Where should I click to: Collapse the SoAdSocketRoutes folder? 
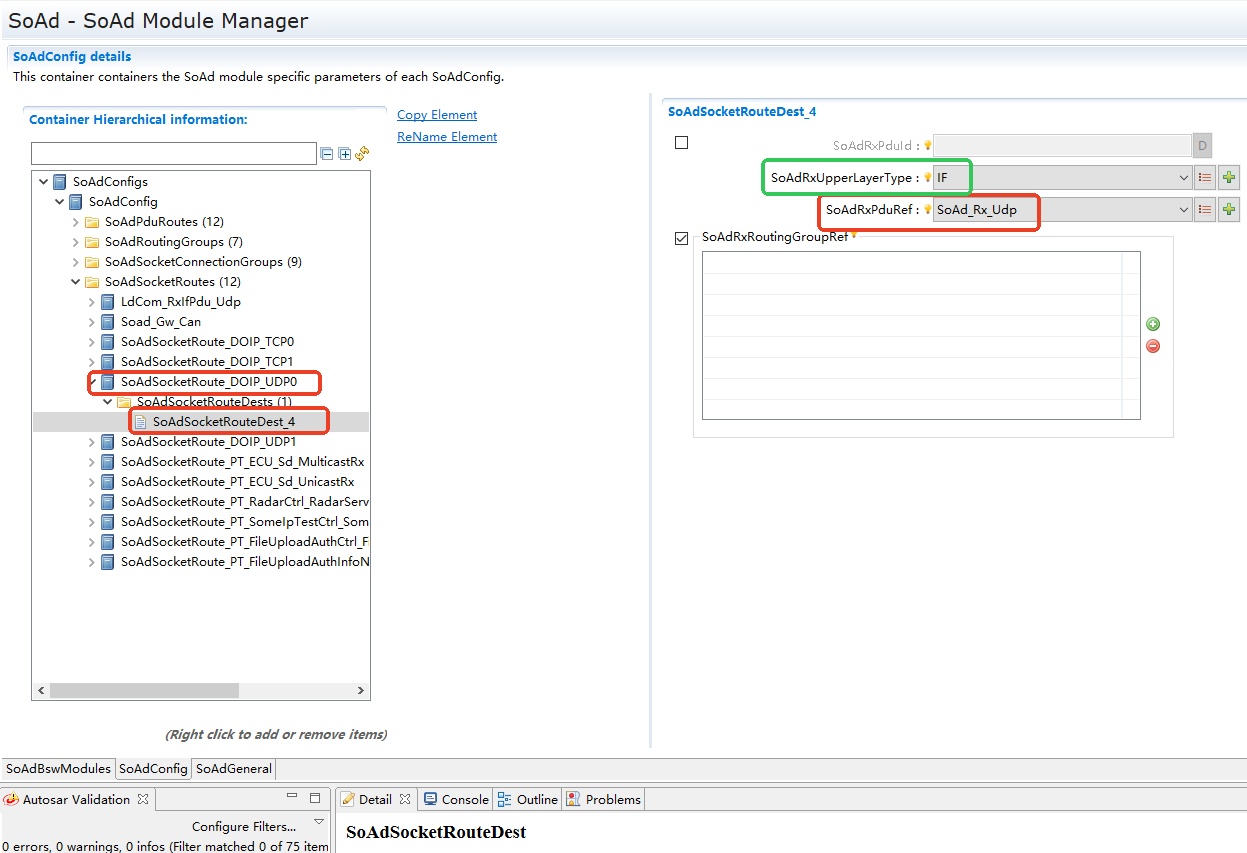(76, 282)
